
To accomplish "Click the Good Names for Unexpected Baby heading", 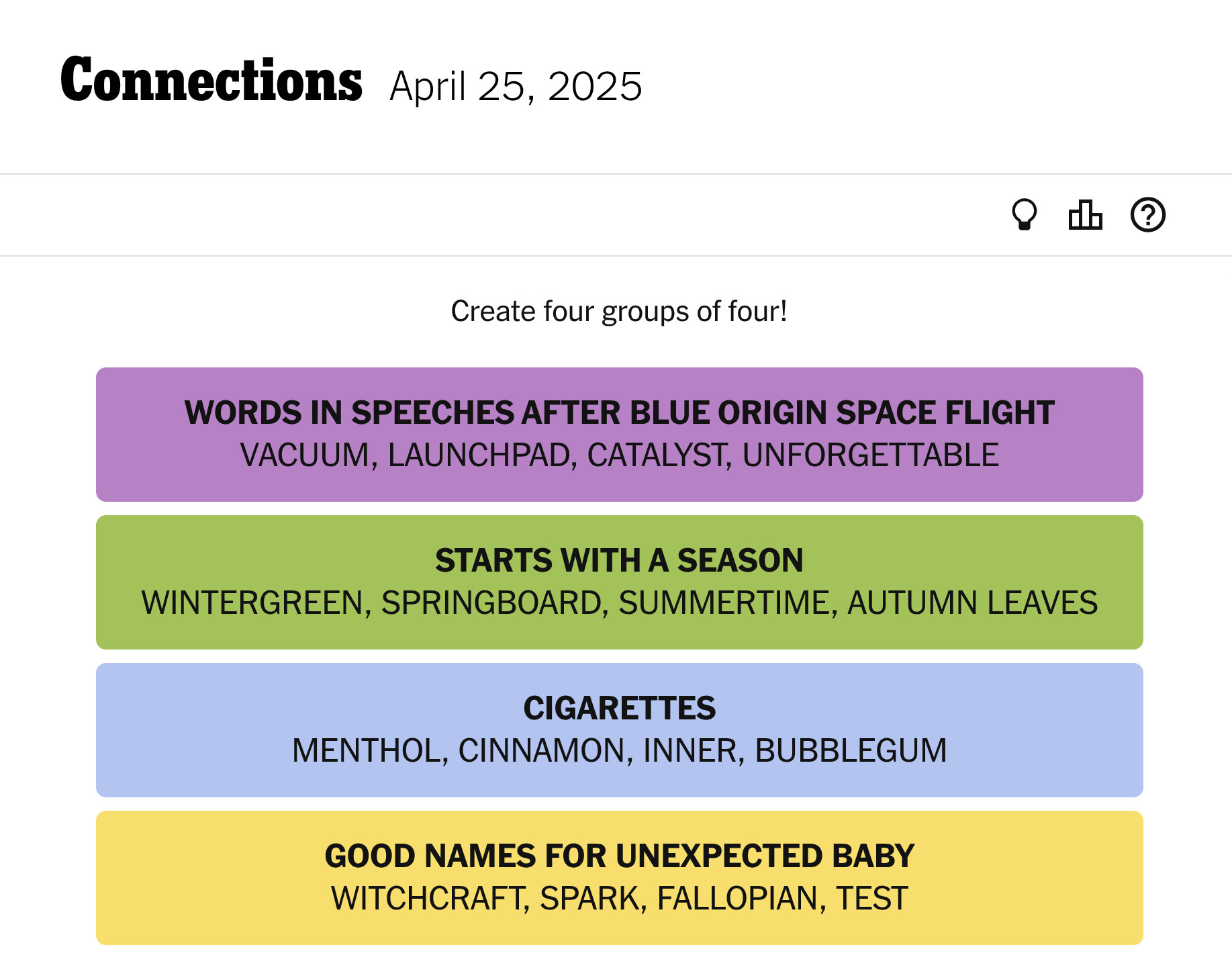I will 619,856.
